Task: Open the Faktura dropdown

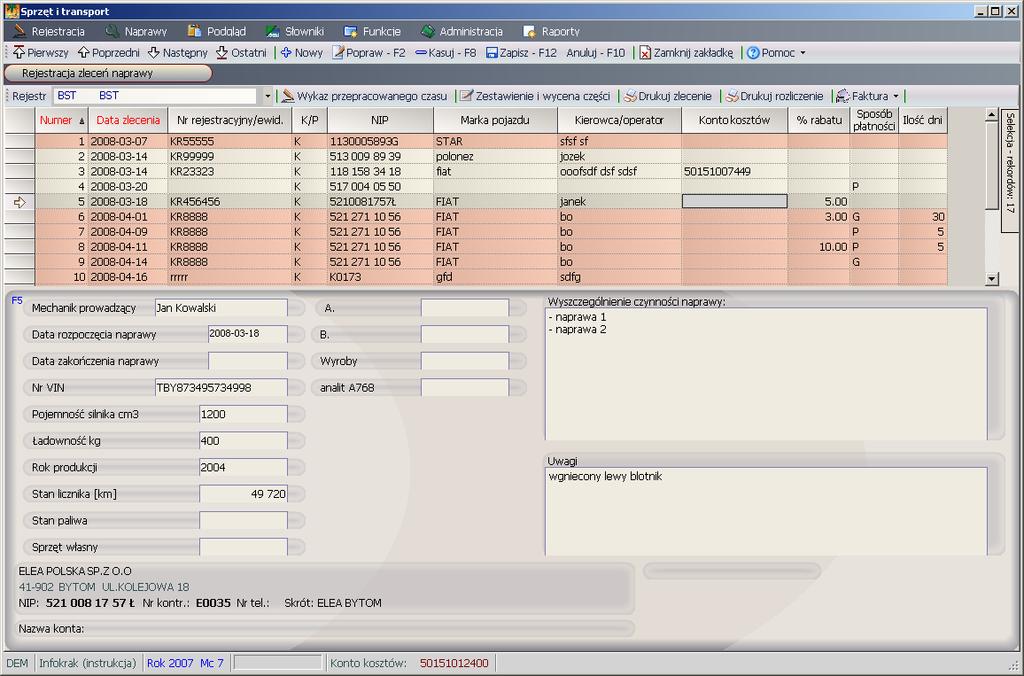Action: [x=868, y=96]
